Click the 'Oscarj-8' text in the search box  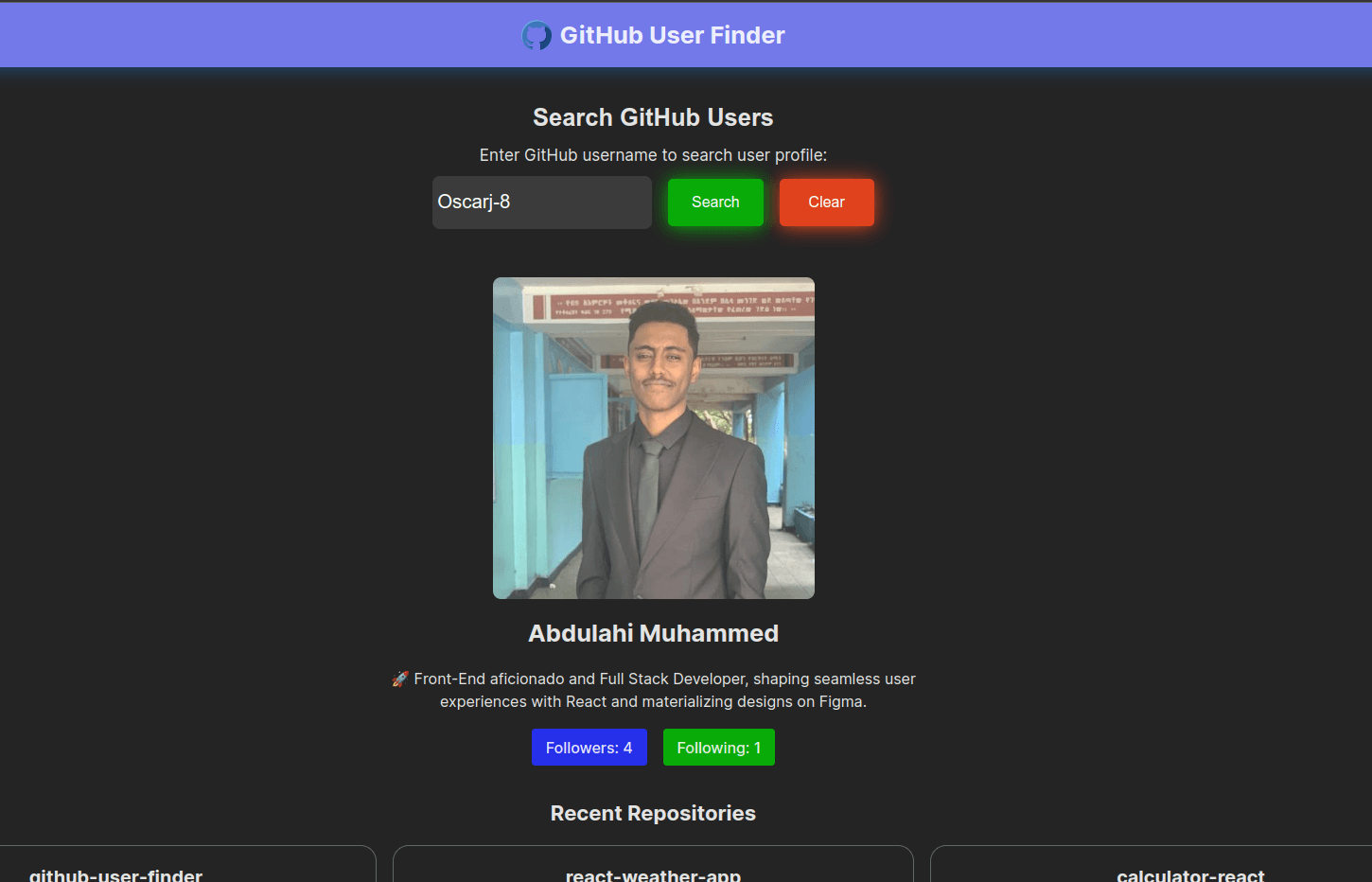pyautogui.click(x=474, y=202)
